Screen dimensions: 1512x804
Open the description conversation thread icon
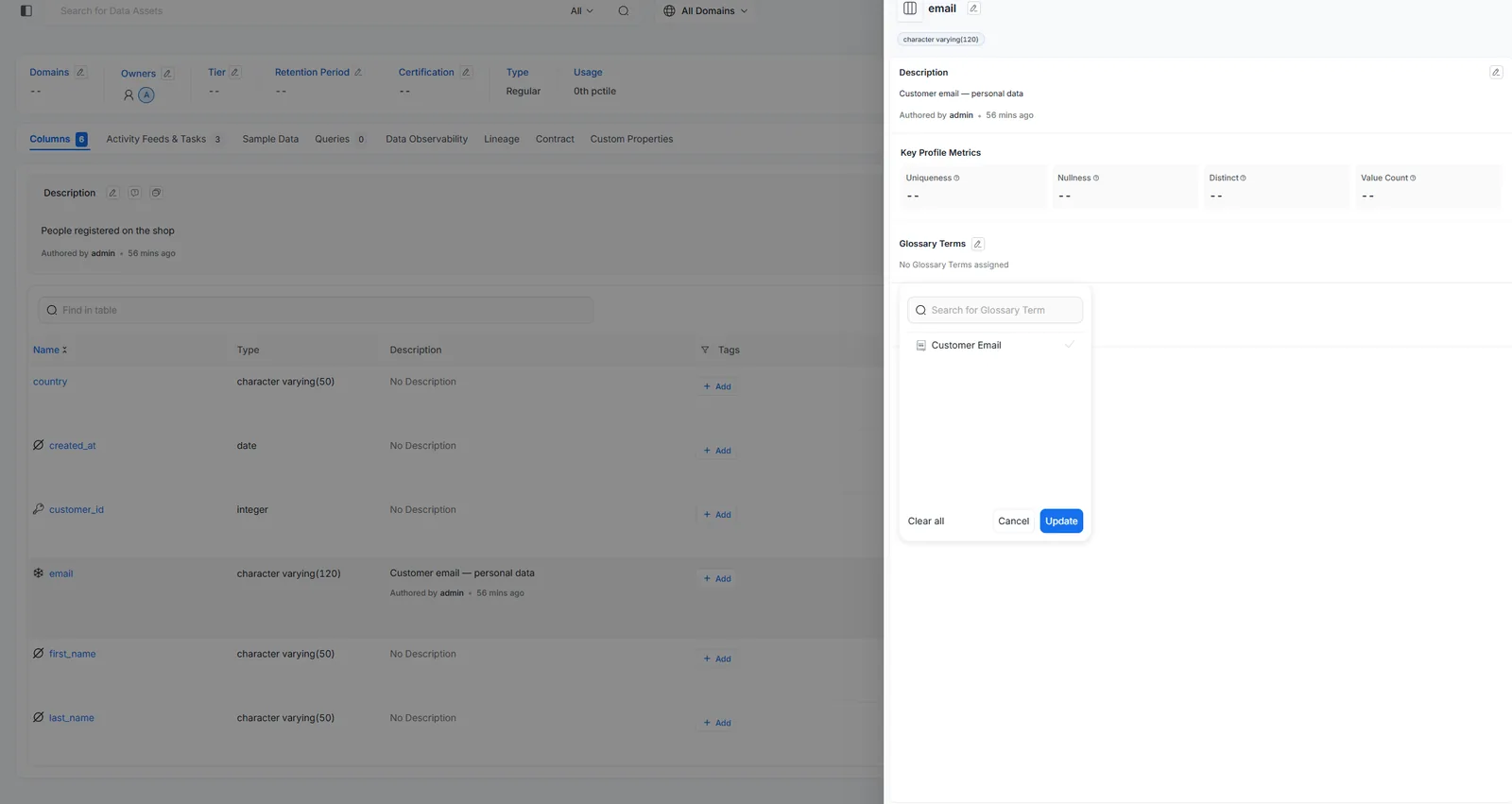(156, 193)
